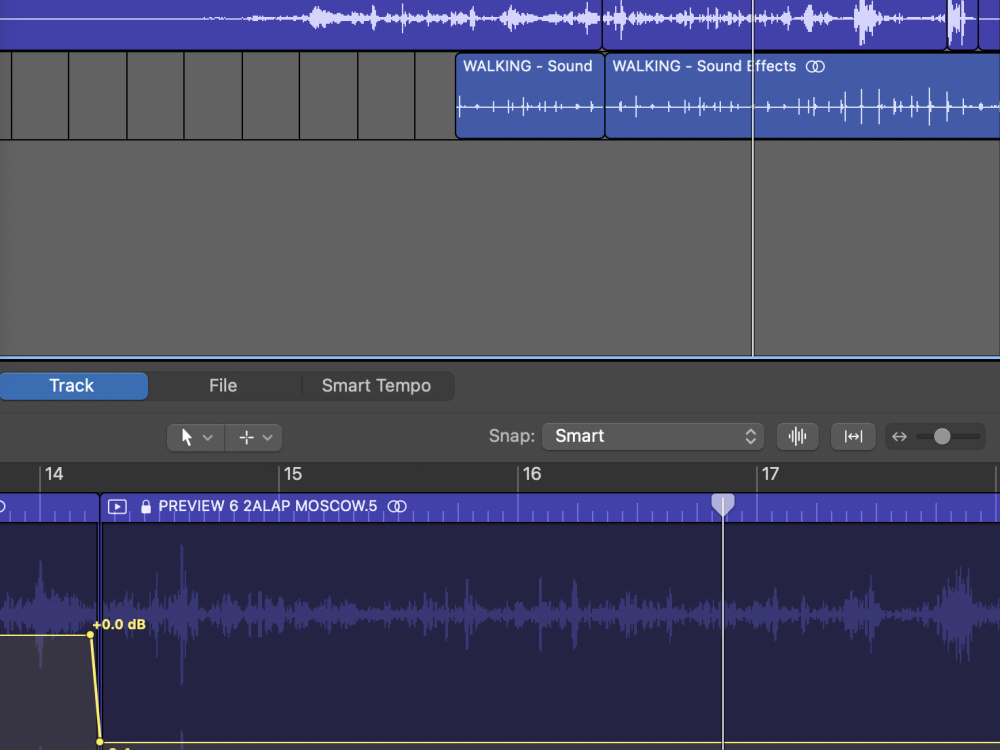Click the playhead handle in editor

[723, 504]
